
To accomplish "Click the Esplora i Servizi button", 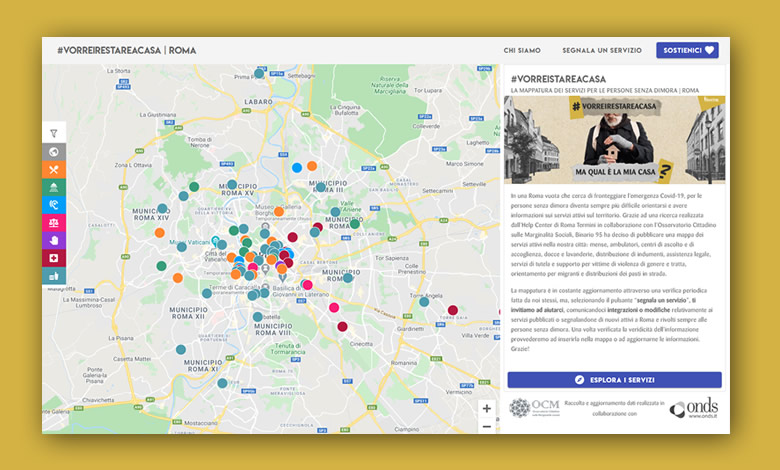I will pos(614,380).
